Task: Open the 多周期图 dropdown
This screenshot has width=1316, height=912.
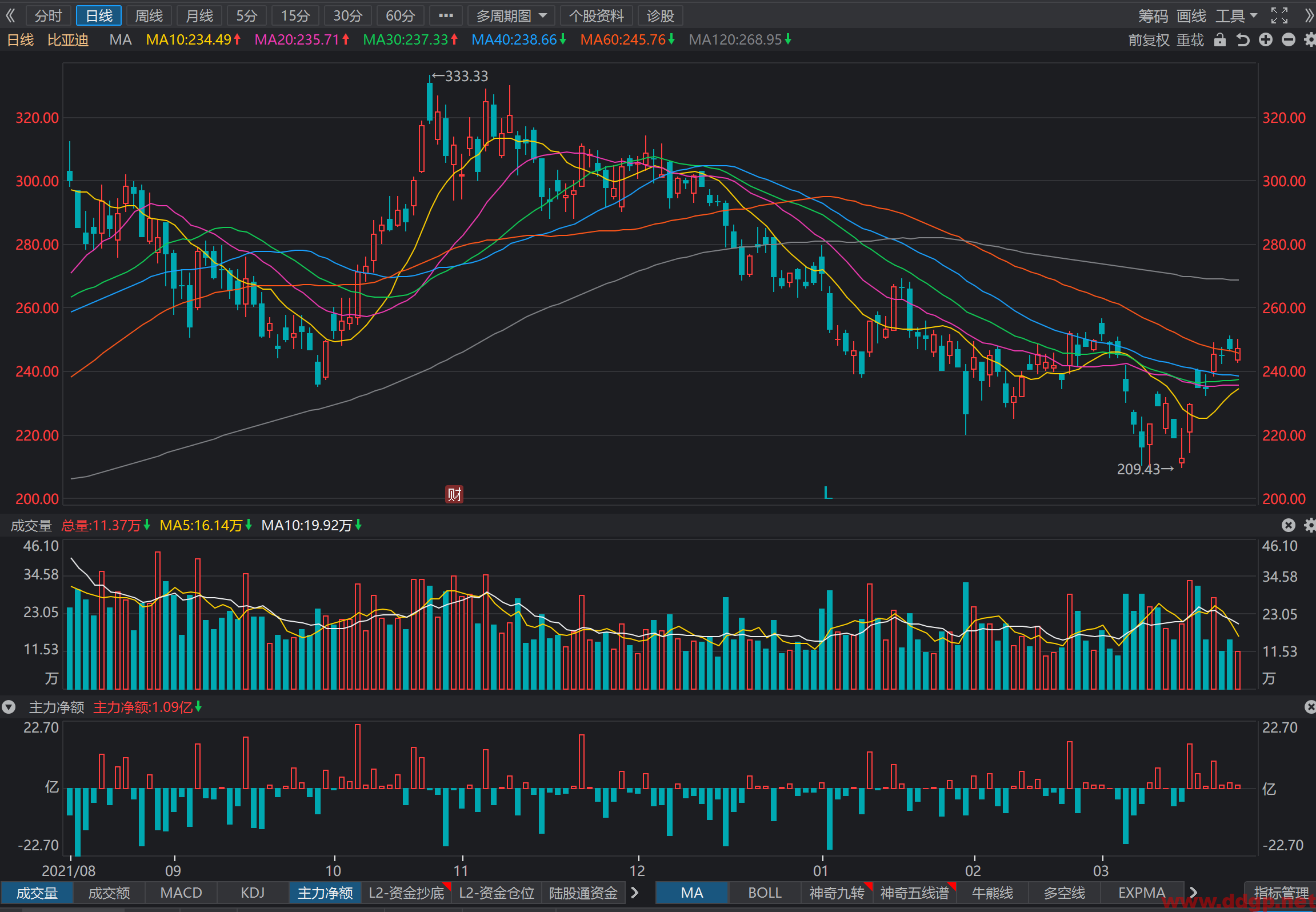Action: [x=511, y=15]
